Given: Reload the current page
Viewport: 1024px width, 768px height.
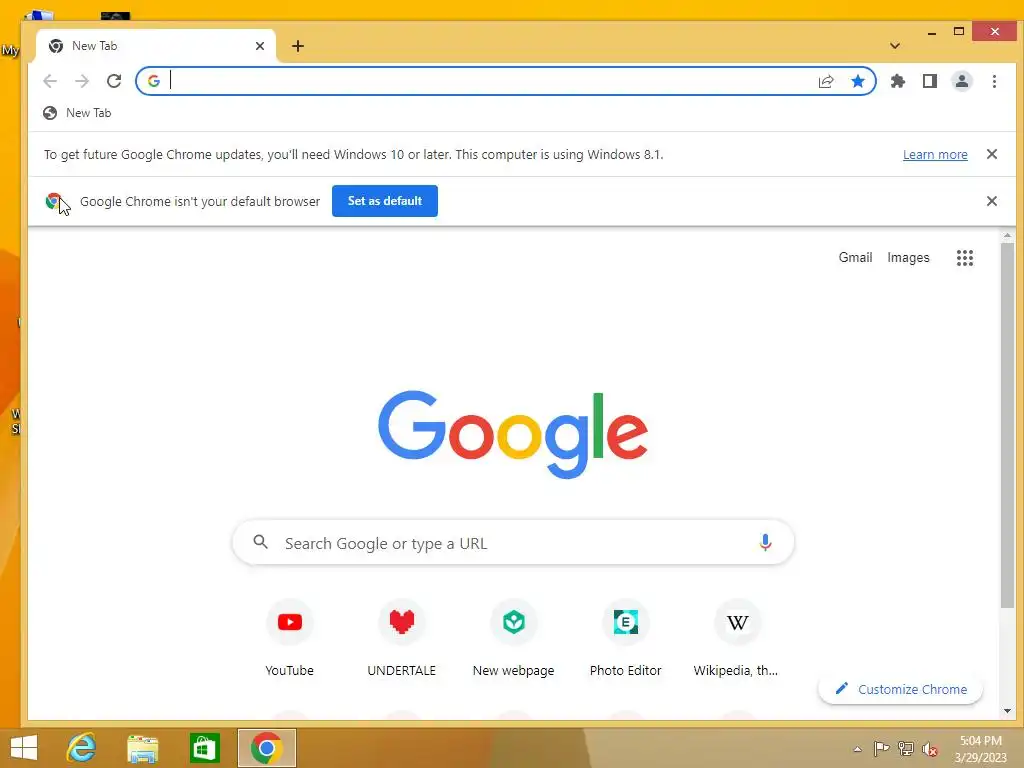Looking at the screenshot, I should pyautogui.click(x=114, y=81).
